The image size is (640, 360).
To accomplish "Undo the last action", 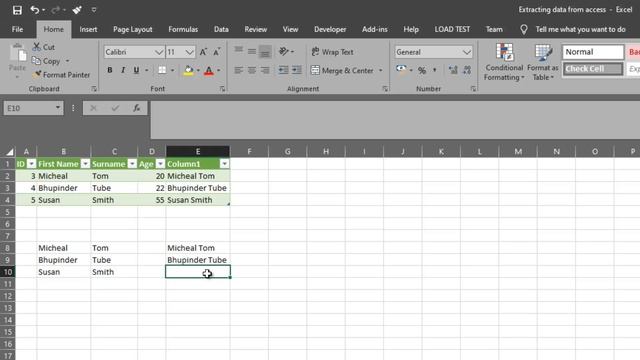I will [35, 10].
